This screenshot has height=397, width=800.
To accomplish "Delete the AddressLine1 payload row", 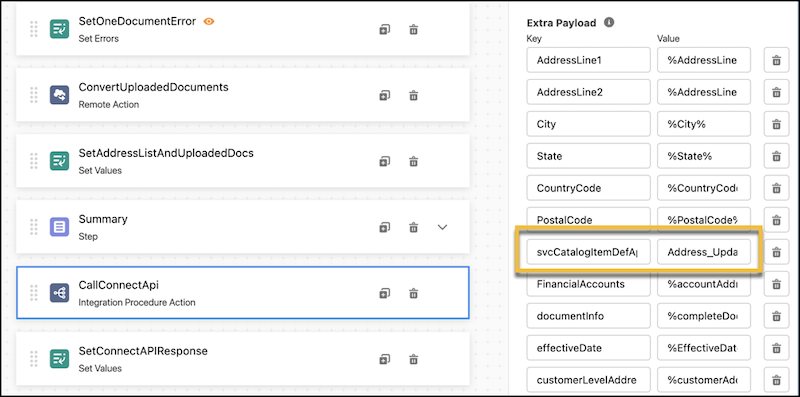I will tap(777, 60).
